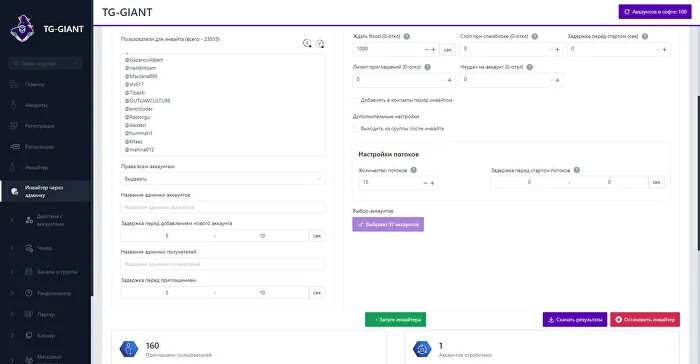Screen dimensions: 700x364
Task: Expand the Действия с аккаунтами menu
Action: 12,220
